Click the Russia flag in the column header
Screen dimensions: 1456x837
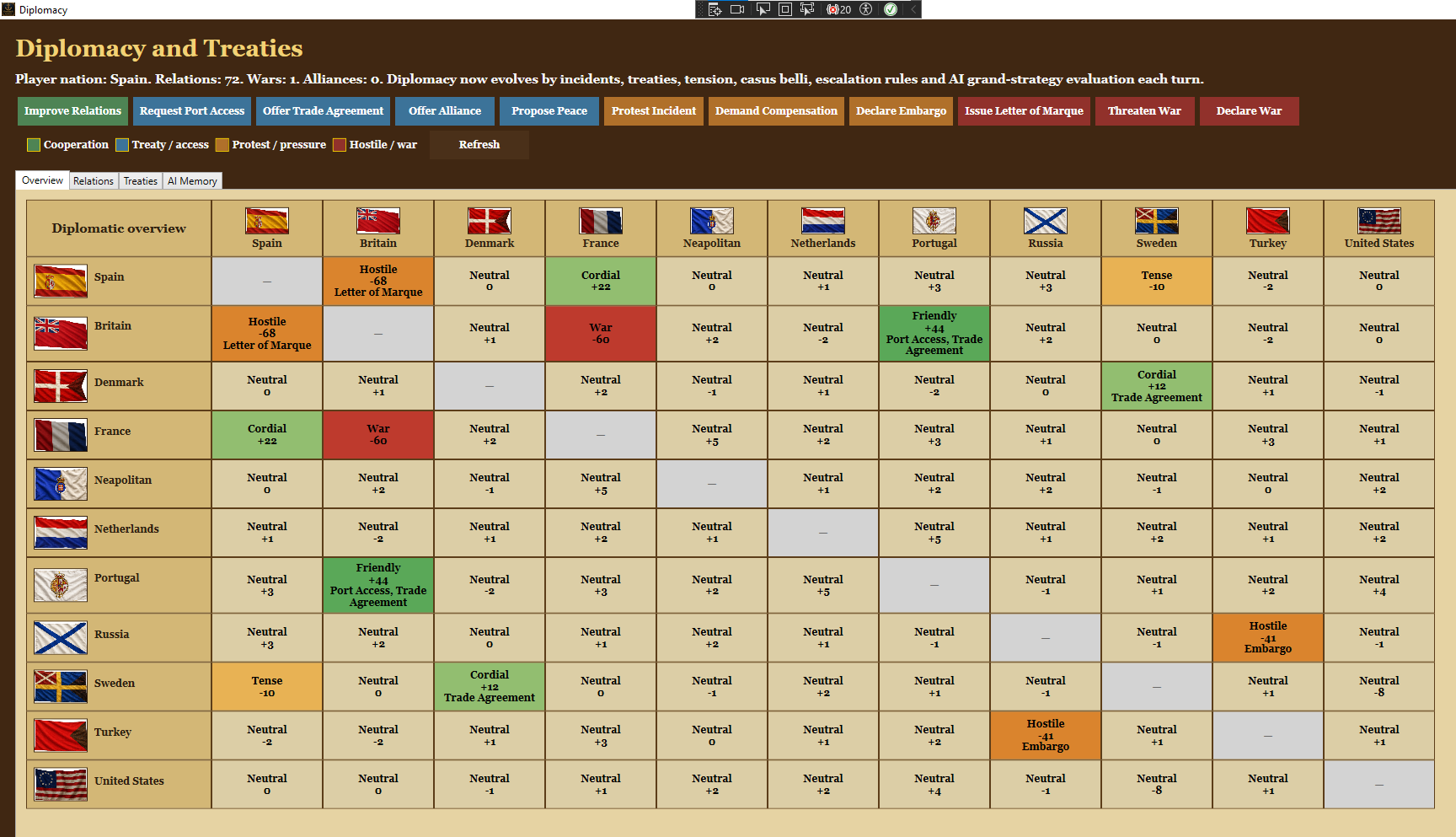tap(1046, 221)
